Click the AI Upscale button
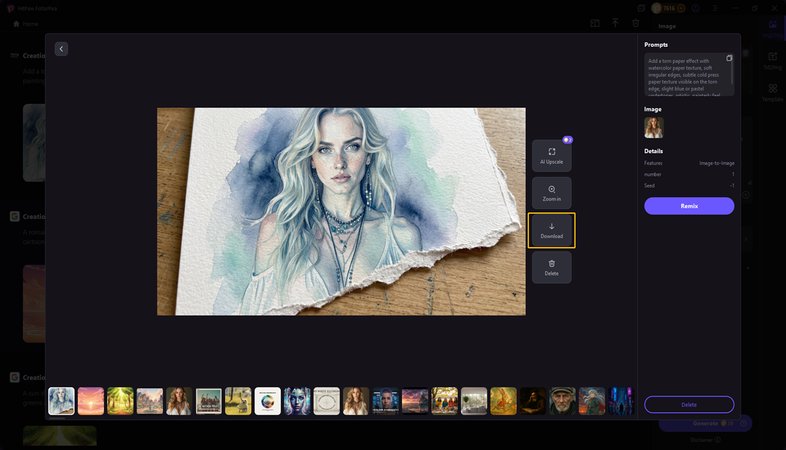 tap(551, 155)
